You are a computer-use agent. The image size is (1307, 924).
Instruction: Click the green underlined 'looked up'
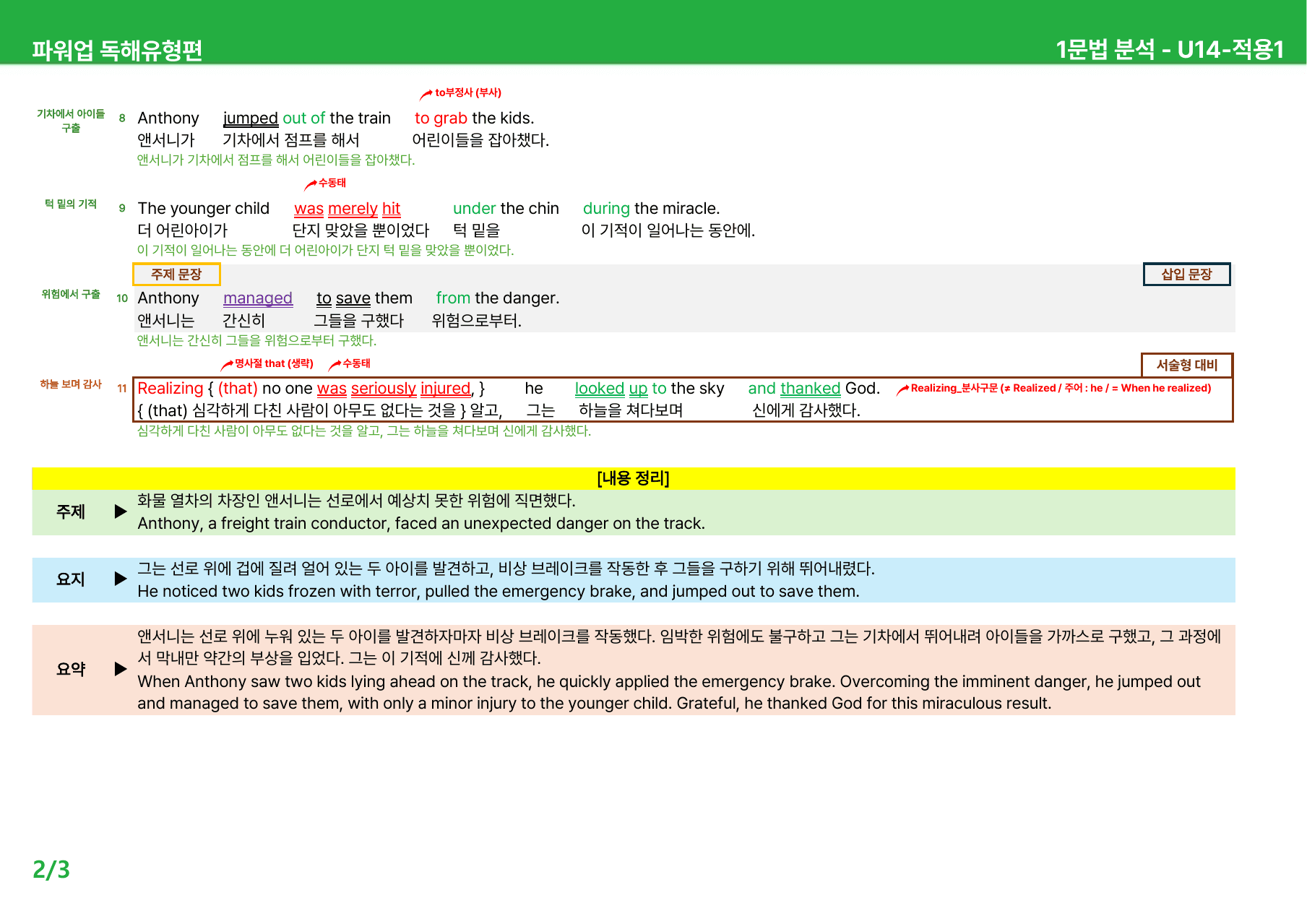point(611,389)
